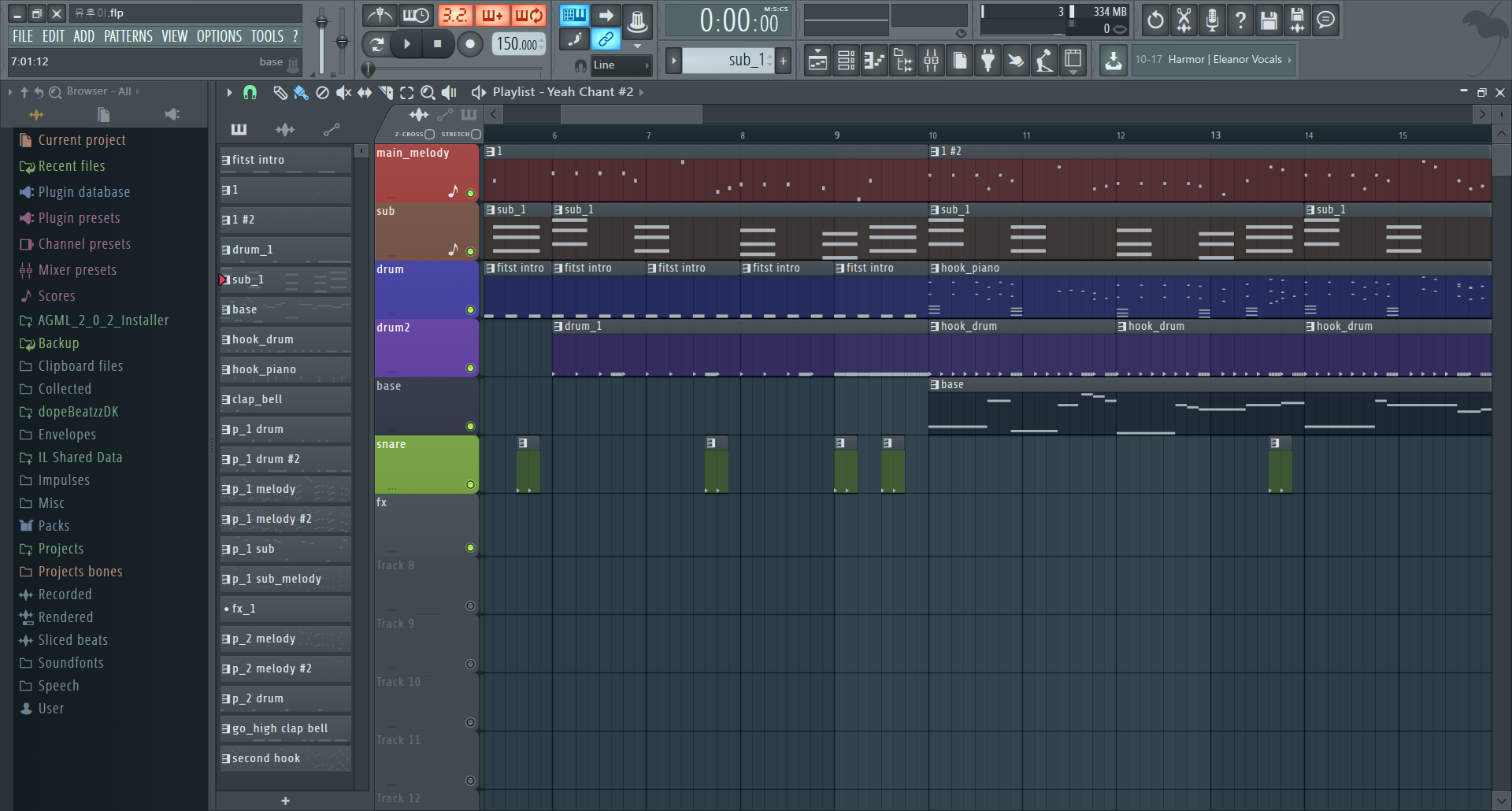
Task: Enable wait for input before playing
Action: coord(416,16)
